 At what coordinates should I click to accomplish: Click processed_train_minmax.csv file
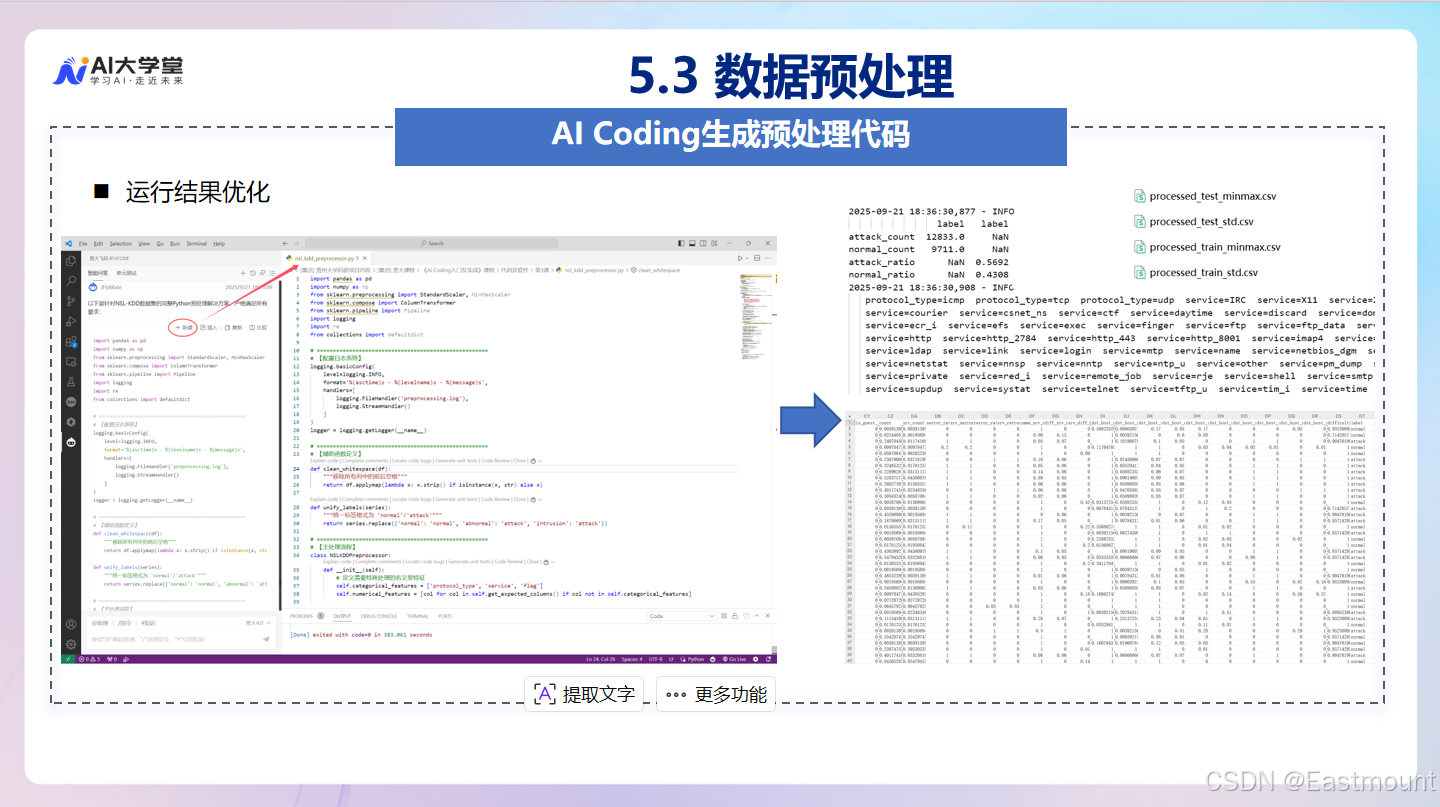tap(1207, 247)
